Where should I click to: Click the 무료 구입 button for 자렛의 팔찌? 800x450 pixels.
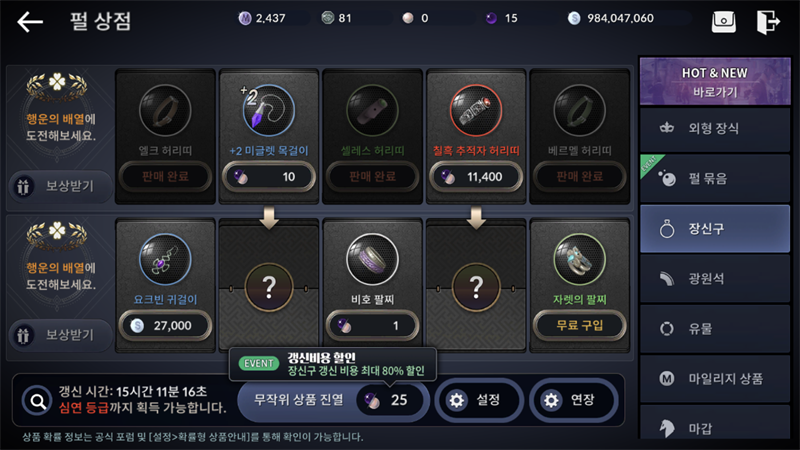point(580,326)
